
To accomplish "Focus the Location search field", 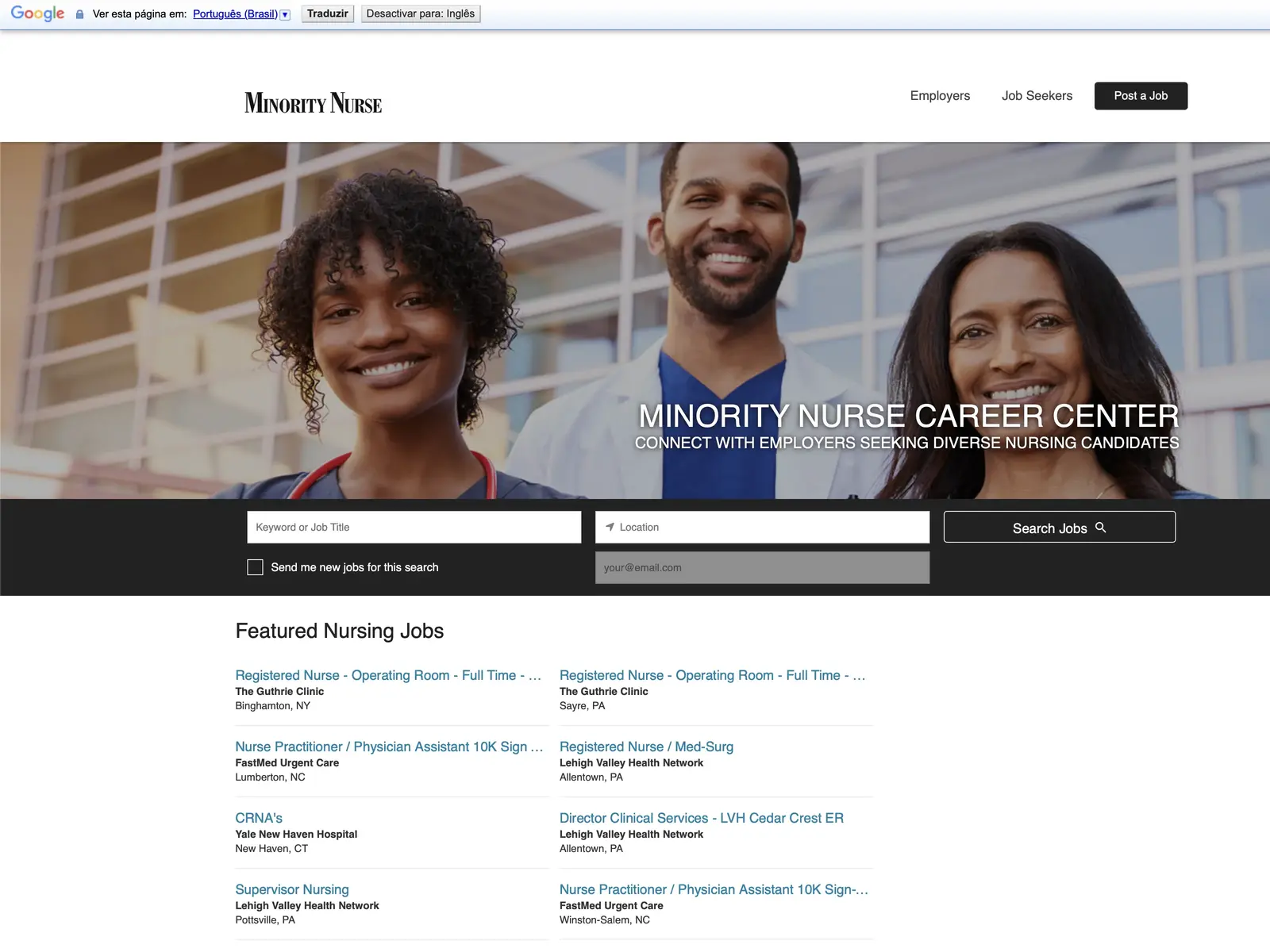I will pos(762,527).
